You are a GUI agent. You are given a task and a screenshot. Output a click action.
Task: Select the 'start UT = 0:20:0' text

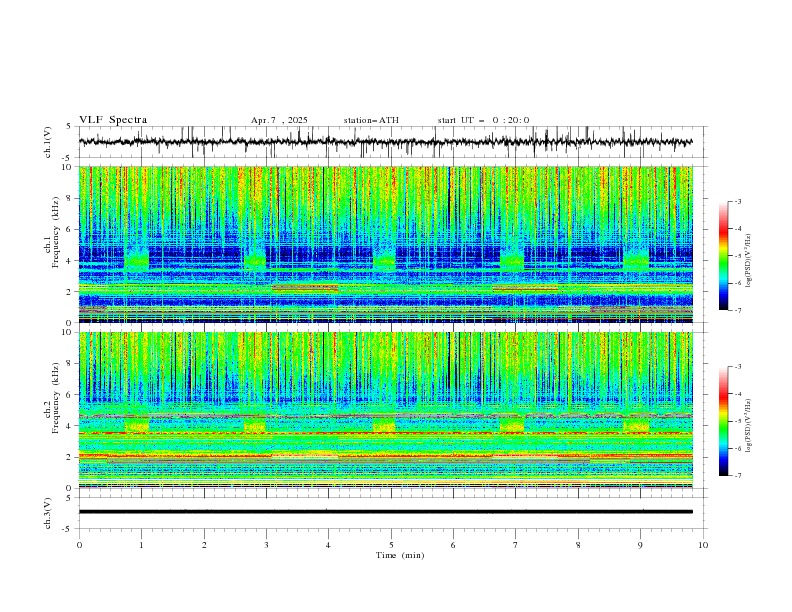pos(483,120)
